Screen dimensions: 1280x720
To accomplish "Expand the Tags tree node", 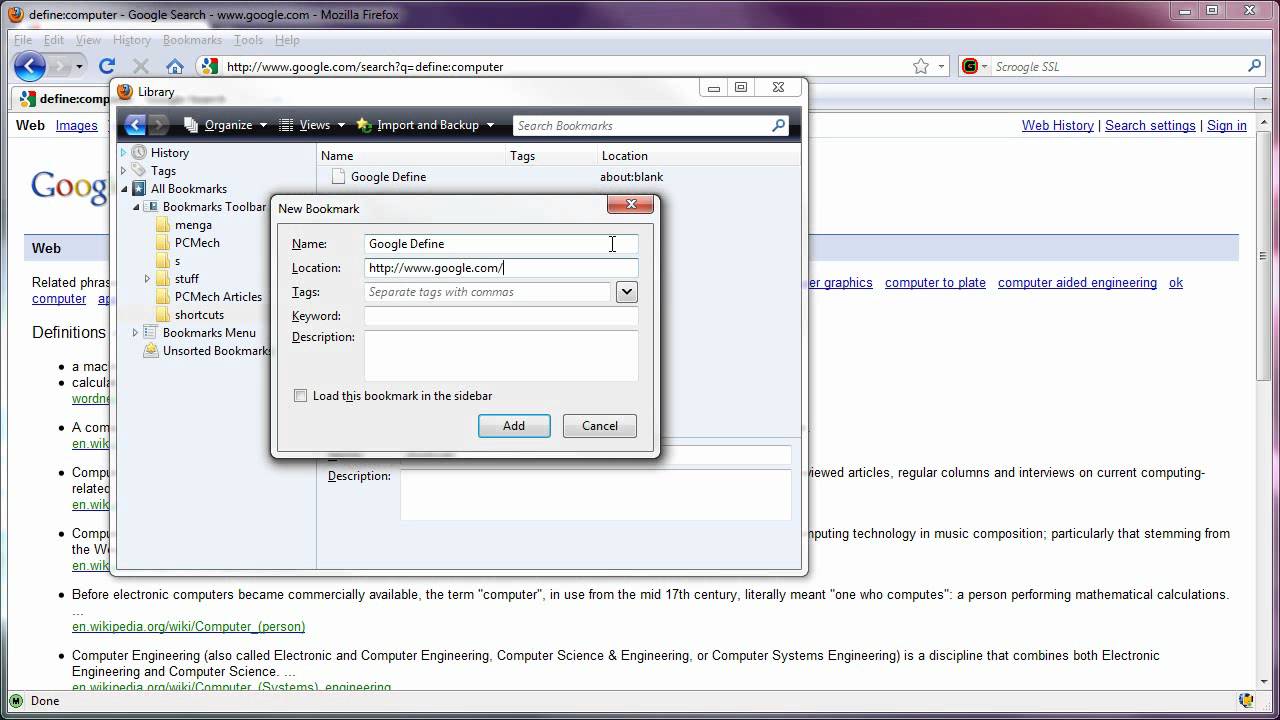I will [x=124, y=171].
